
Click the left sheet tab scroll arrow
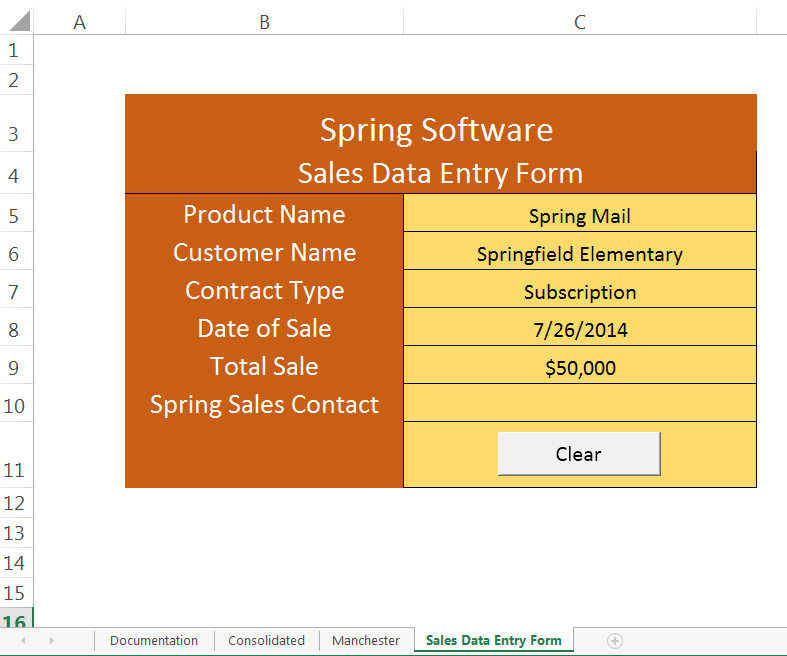coord(23,641)
